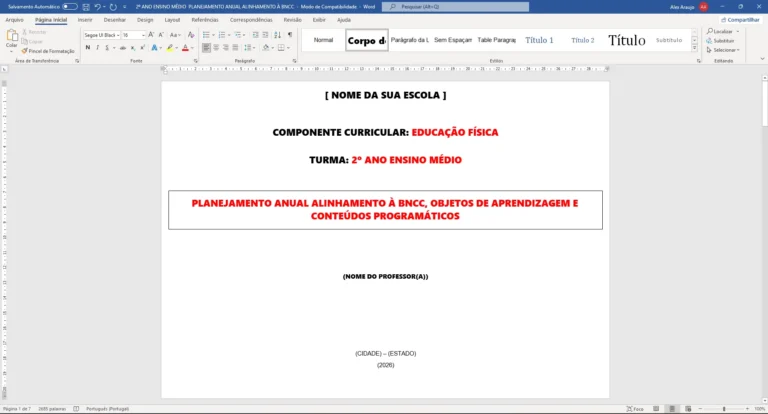Justify the paragraph text
768x414 pixels.
(235, 48)
